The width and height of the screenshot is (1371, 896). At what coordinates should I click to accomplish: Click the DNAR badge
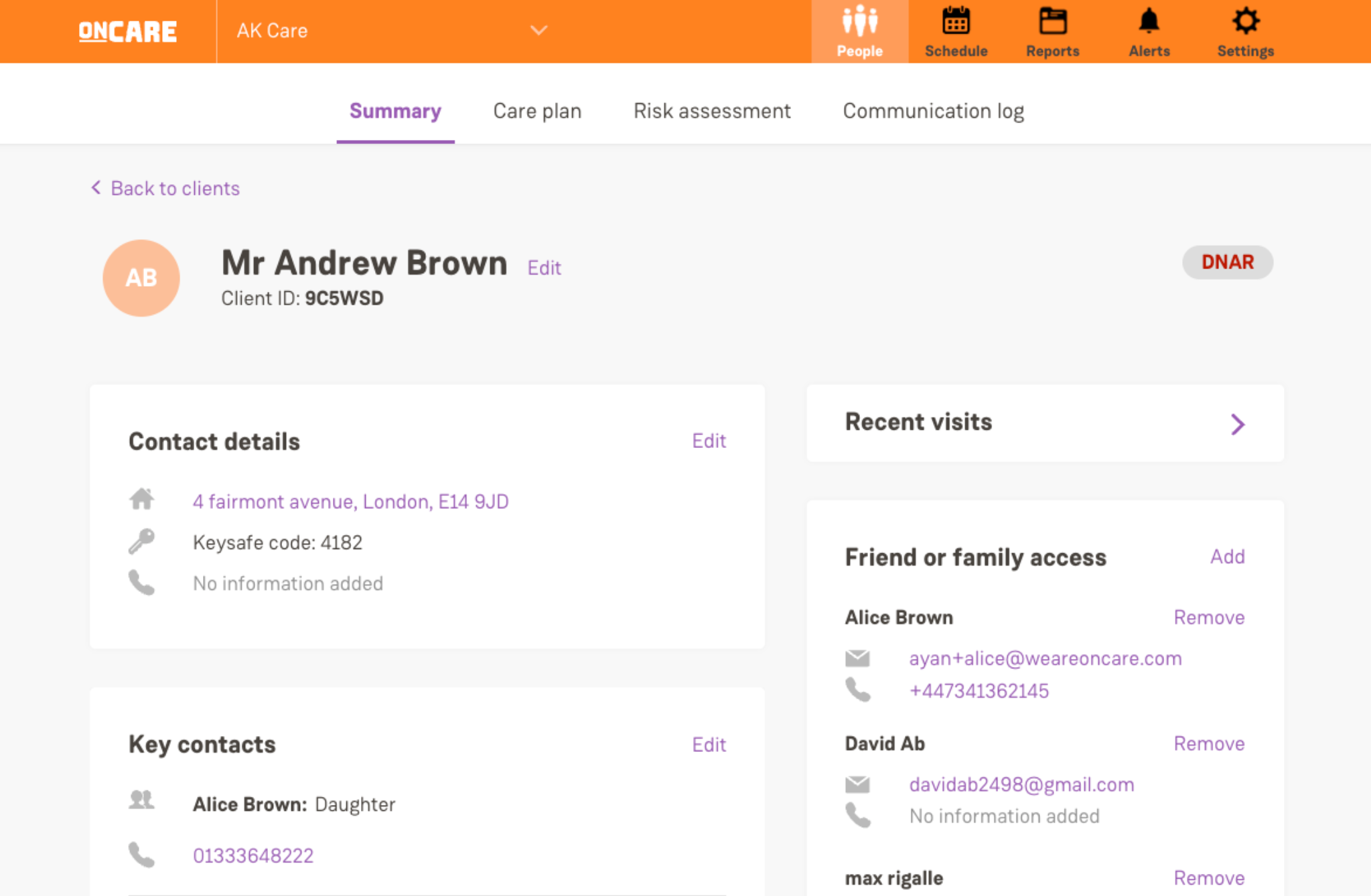(x=1227, y=262)
